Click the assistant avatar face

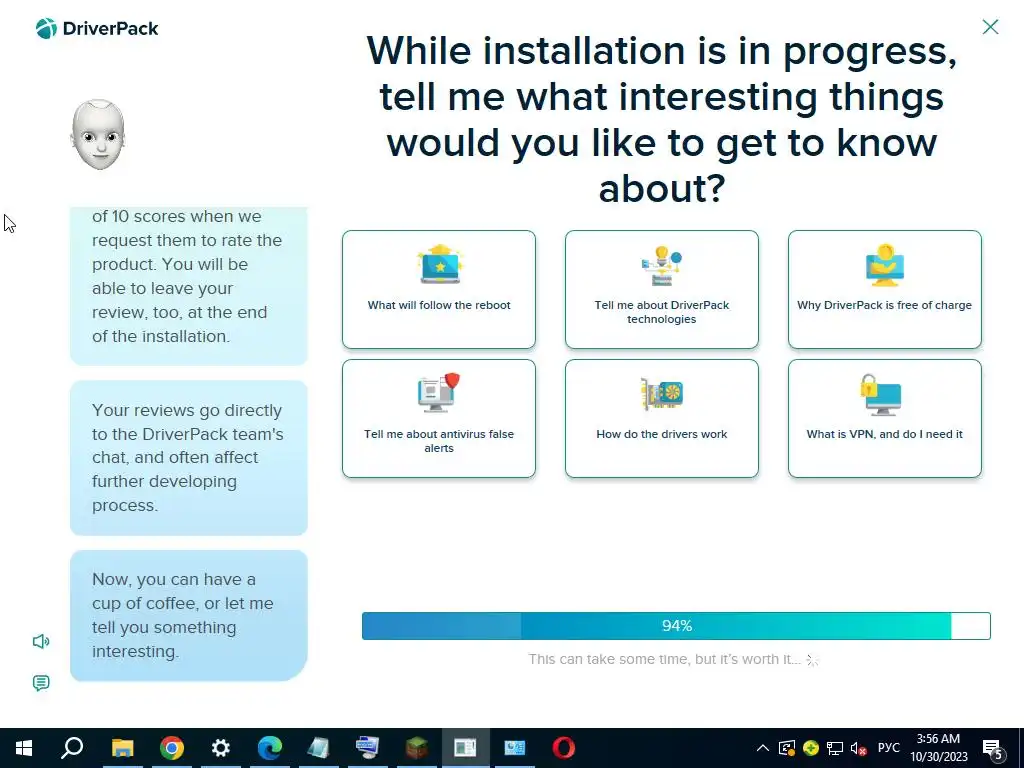pyautogui.click(x=98, y=135)
